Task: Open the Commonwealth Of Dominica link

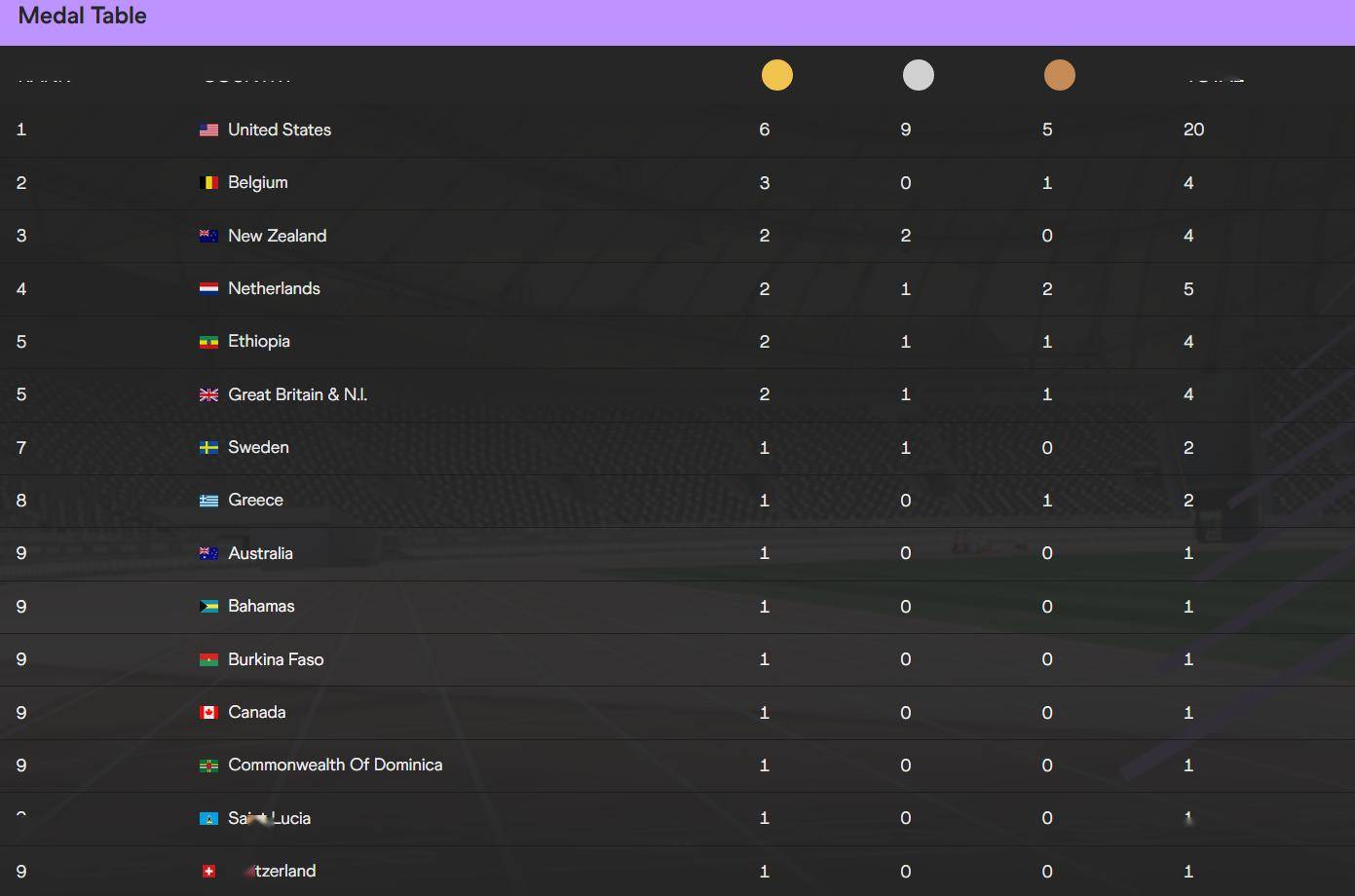Action: pos(335,765)
